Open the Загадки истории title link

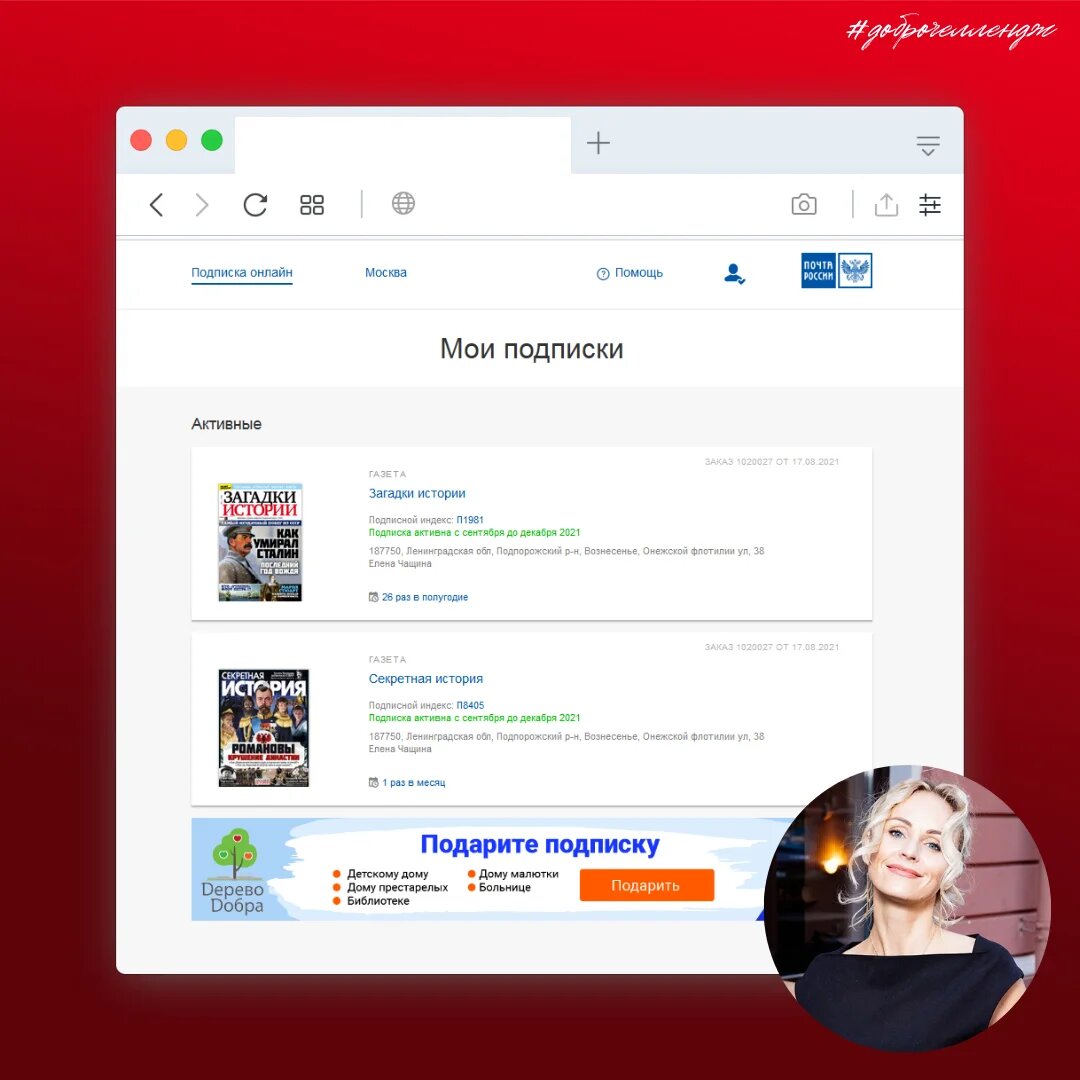pyautogui.click(x=417, y=493)
